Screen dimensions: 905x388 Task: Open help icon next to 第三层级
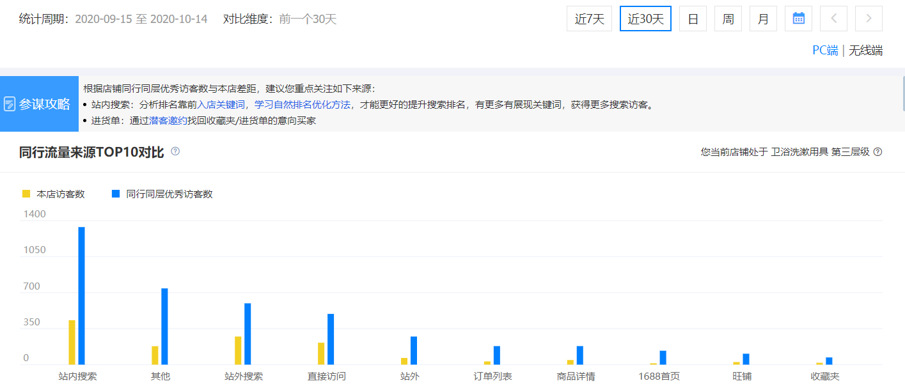(x=877, y=152)
